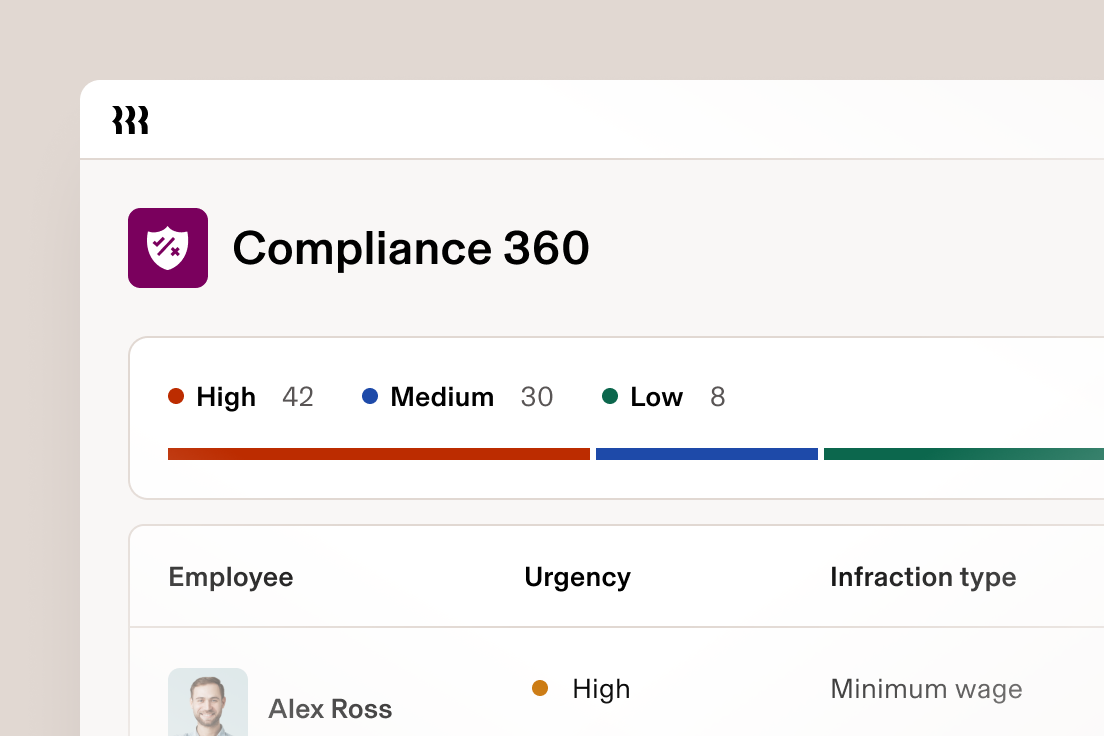Toggle the Low severity filter
The image size is (1104, 736).
[x=656, y=397]
